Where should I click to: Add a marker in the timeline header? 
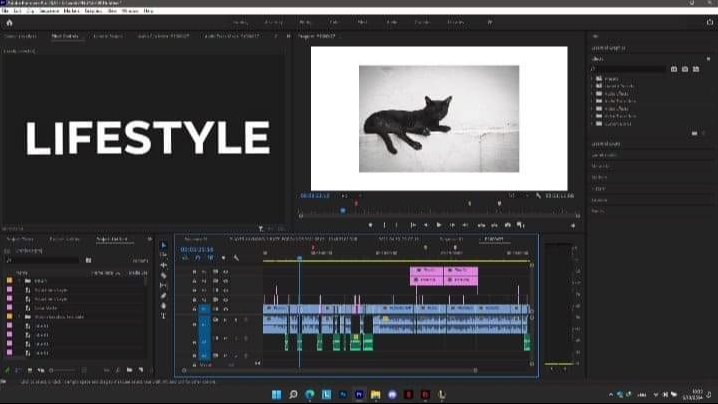tap(223, 258)
